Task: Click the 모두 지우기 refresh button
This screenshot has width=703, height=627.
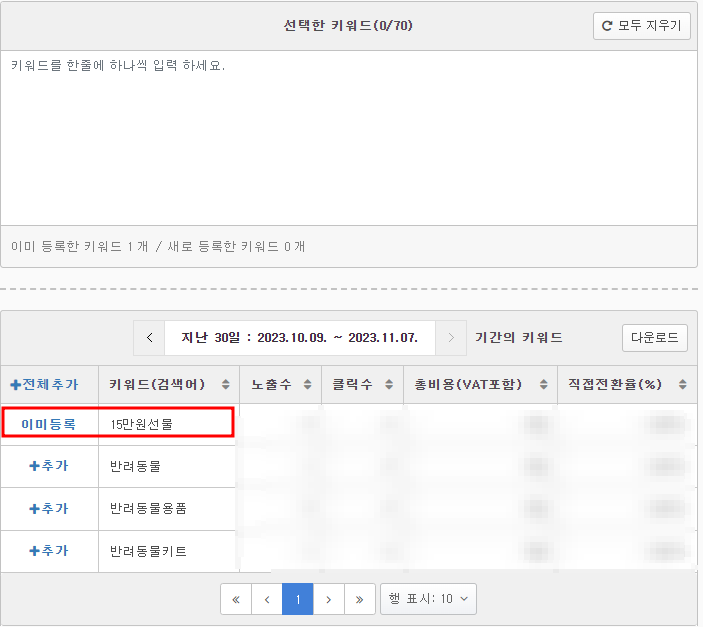Action: [x=641, y=26]
